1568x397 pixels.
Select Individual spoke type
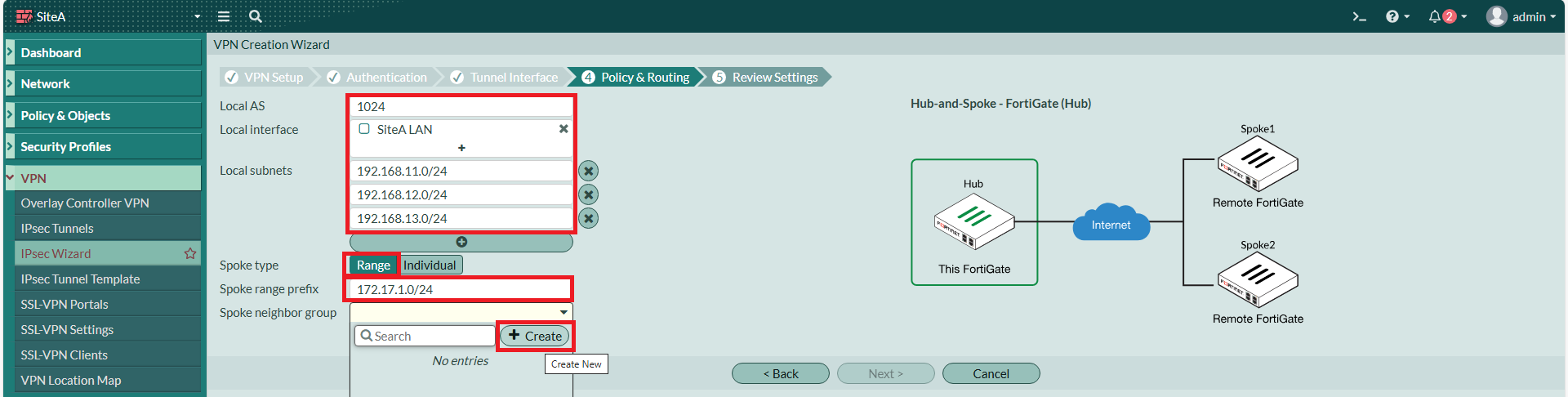(x=430, y=265)
